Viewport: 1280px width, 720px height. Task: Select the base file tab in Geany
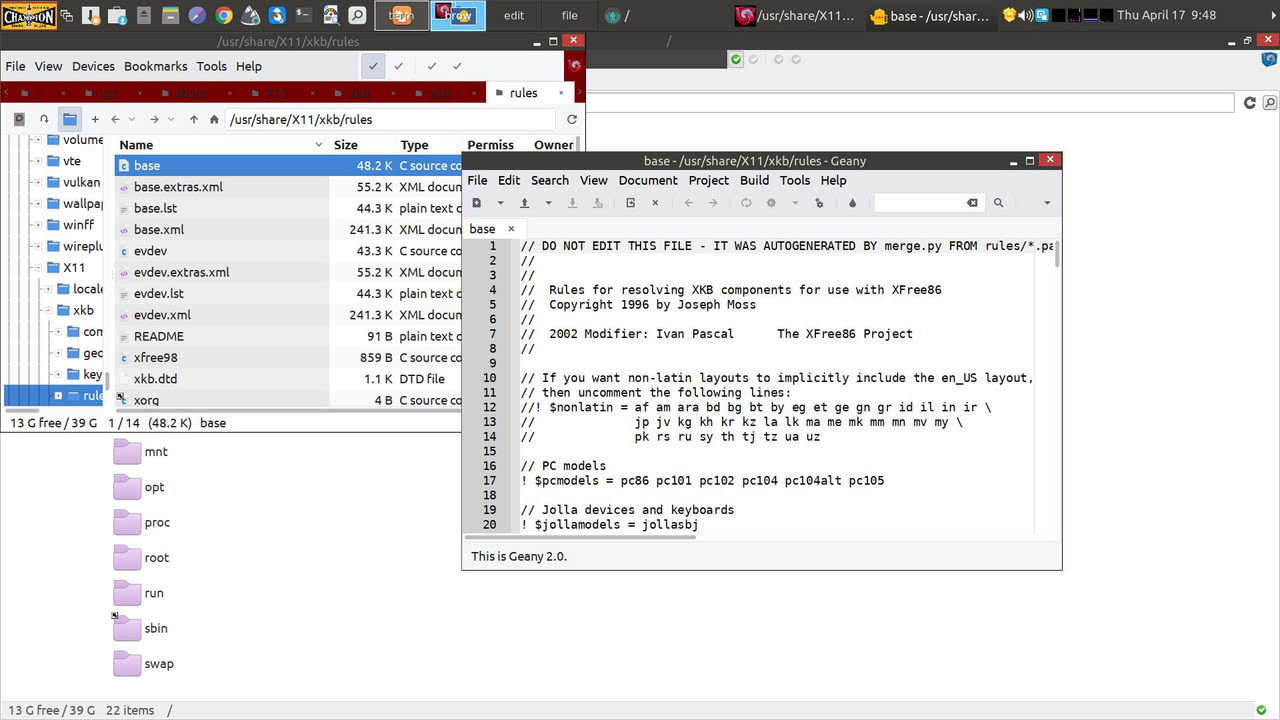pyautogui.click(x=483, y=229)
